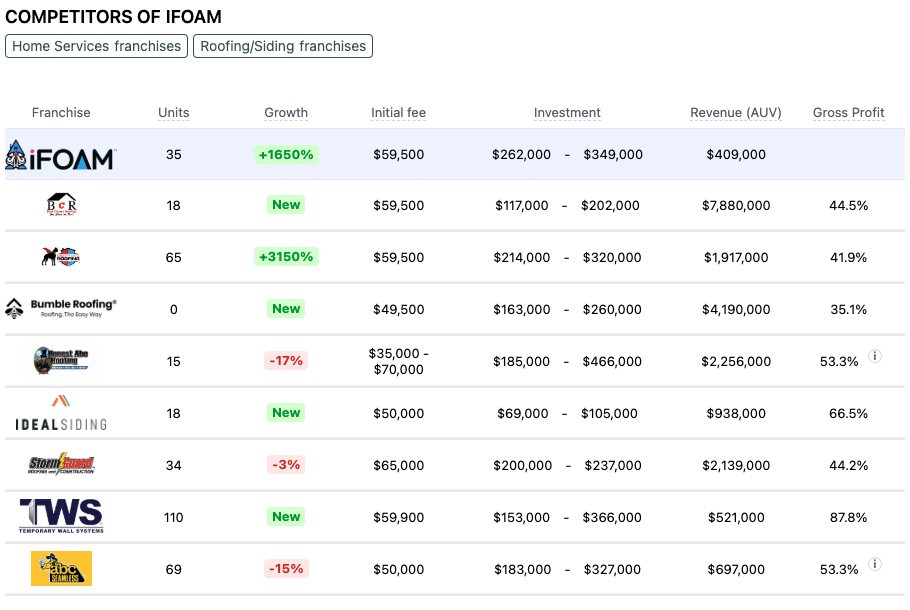Click the $69,000 investment minimum
Image resolution: width=910 pixels, height=610 pixels.
pos(522,413)
